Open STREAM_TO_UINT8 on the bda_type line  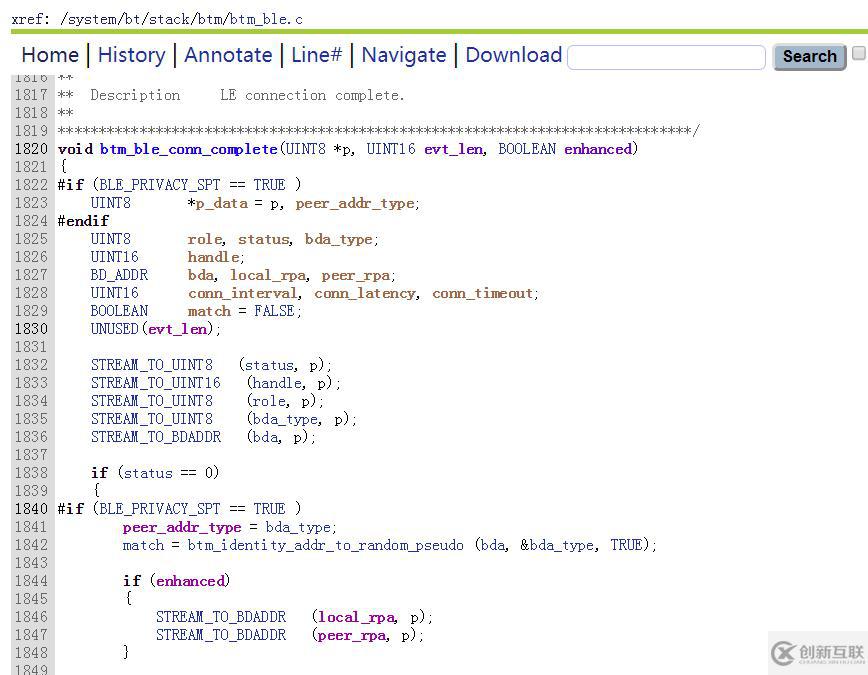[x=152, y=419]
